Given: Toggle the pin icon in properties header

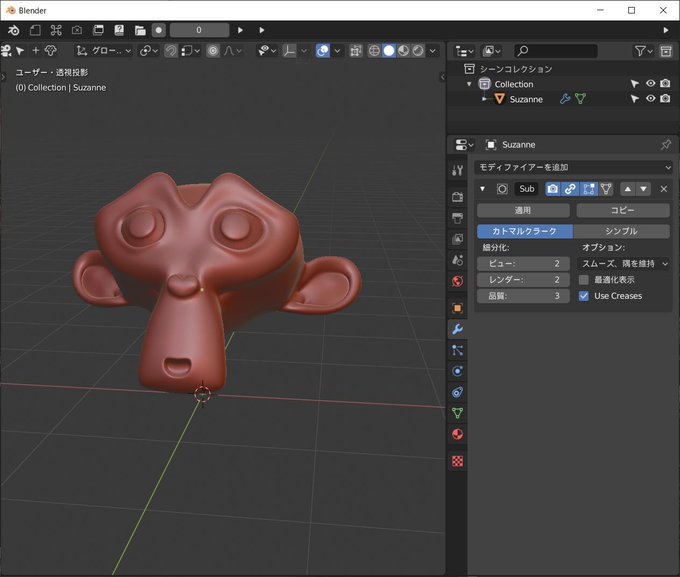Looking at the screenshot, I should coord(666,144).
